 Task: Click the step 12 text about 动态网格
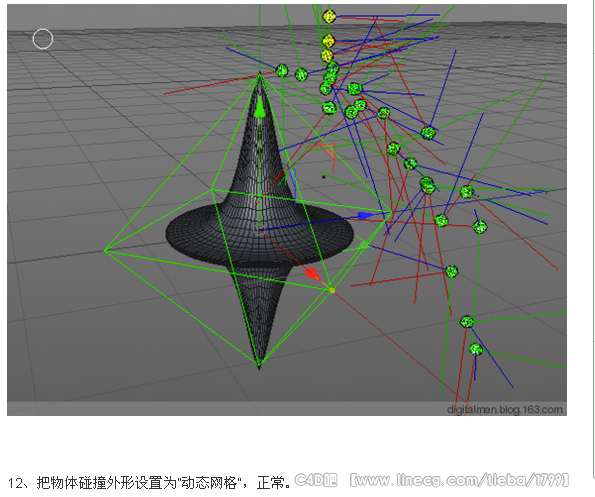(x=149, y=483)
